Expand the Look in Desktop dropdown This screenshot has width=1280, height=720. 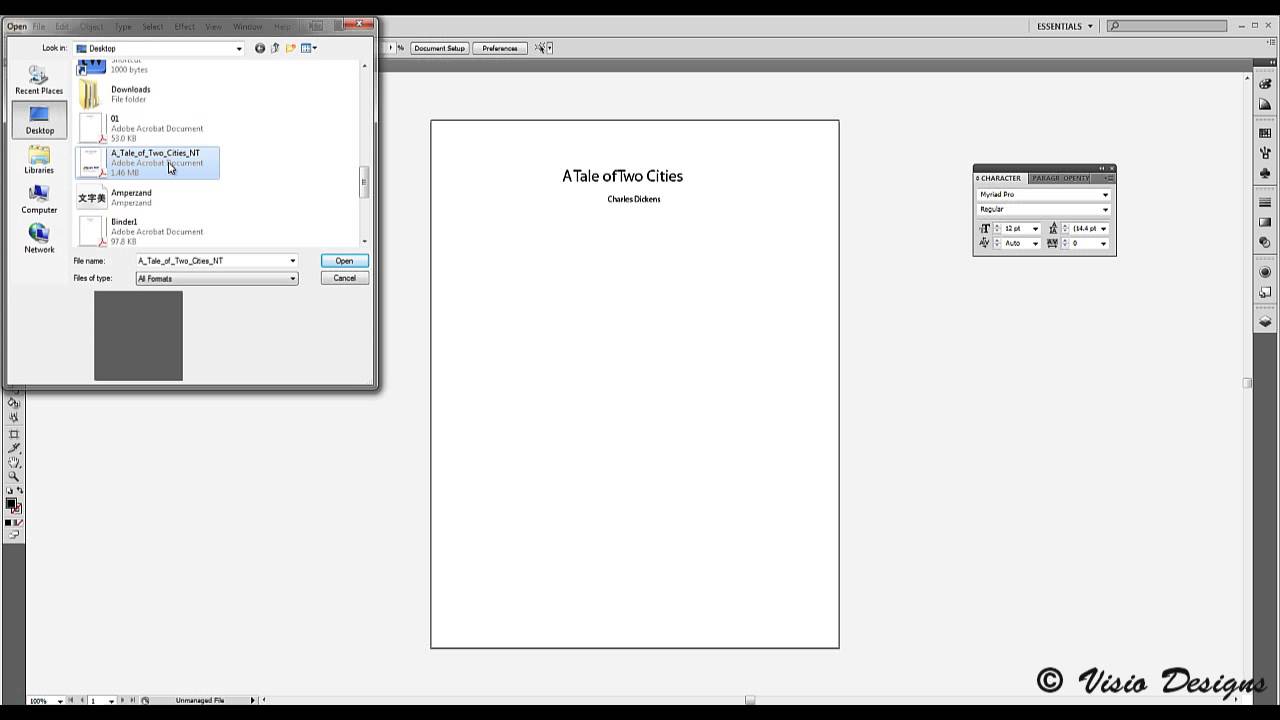[x=238, y=48]
